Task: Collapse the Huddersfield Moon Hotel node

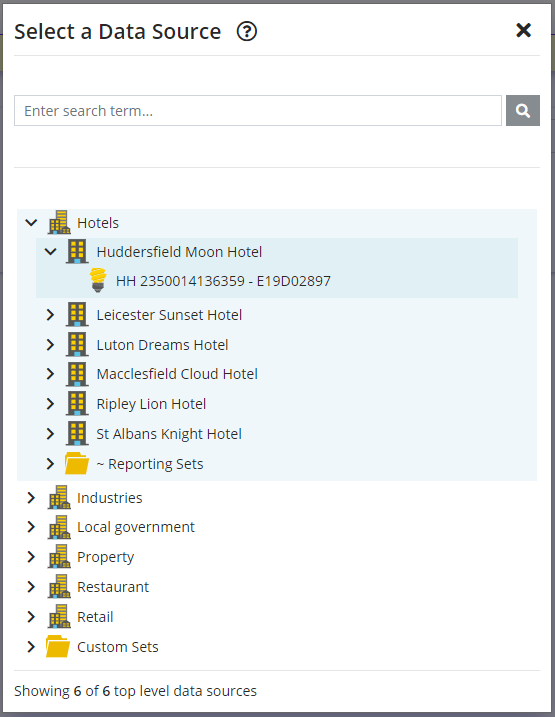Action: tap(50, 251)
